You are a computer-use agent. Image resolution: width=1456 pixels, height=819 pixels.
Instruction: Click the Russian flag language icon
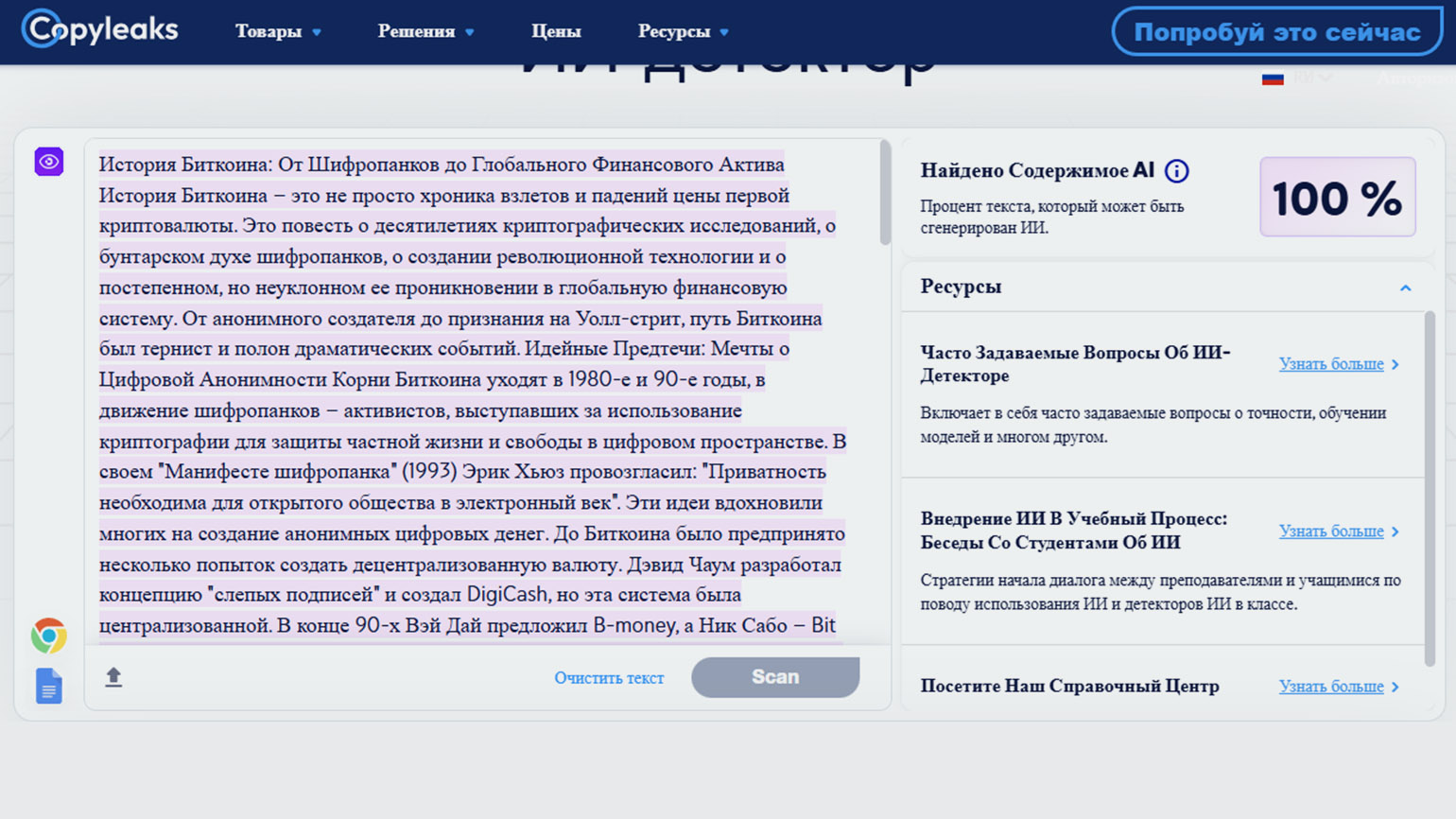pyautogui.click(x=1273, y=78)
